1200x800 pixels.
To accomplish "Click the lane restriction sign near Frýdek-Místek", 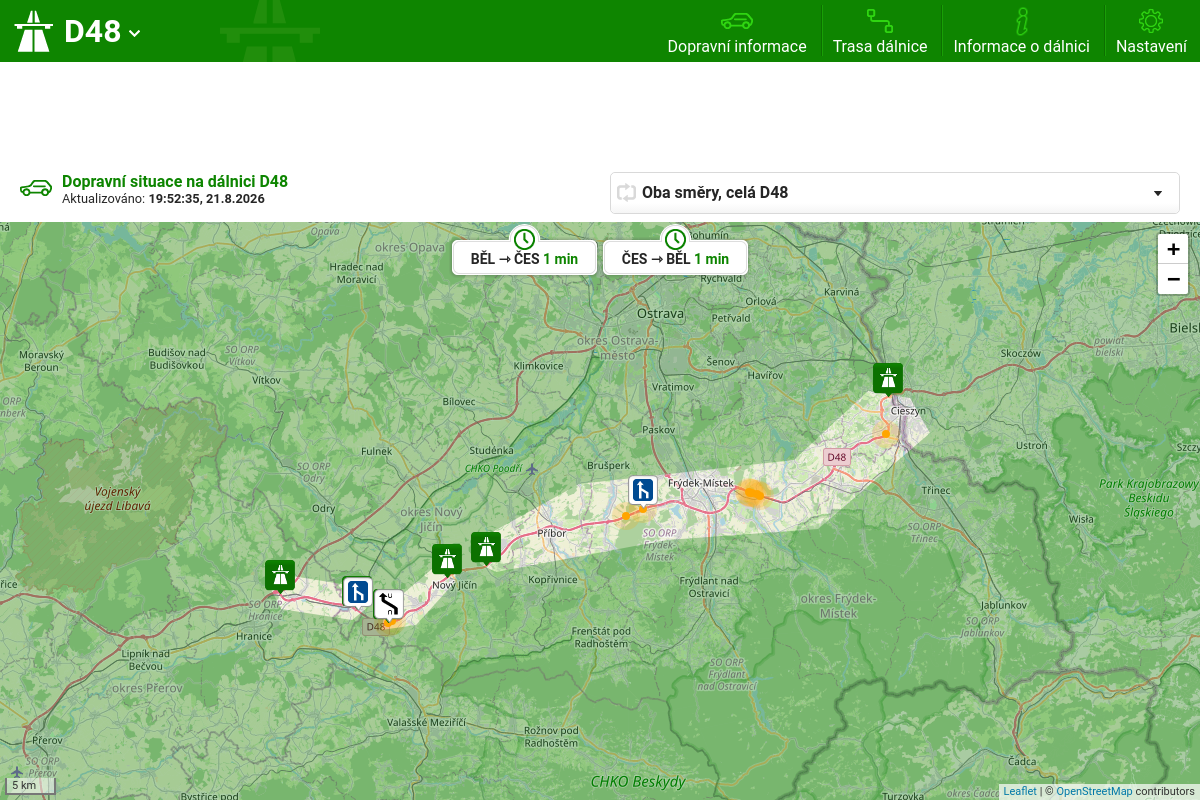I will [x=643, y=491].
